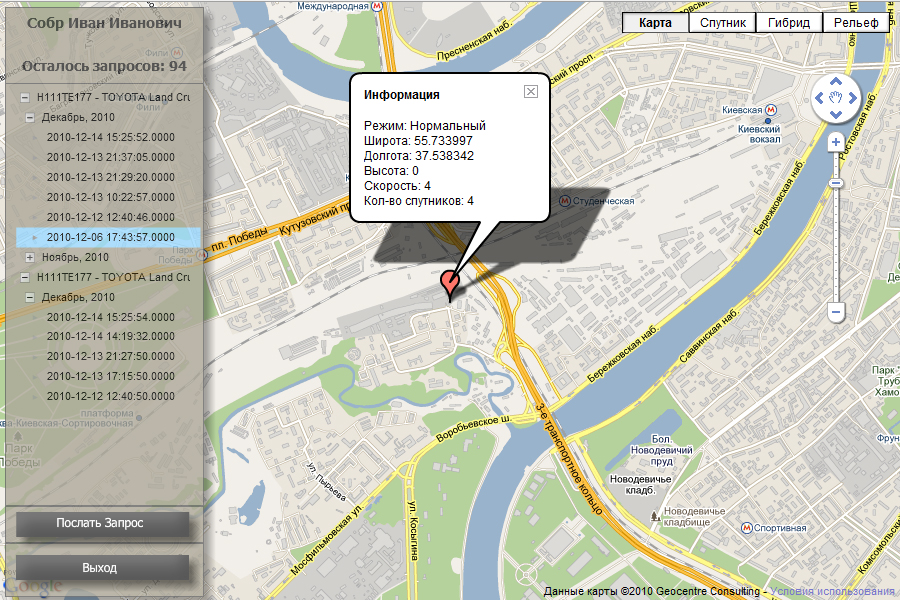Zoom in with the plus button
900x600 pixels.
tap(836, 142)
